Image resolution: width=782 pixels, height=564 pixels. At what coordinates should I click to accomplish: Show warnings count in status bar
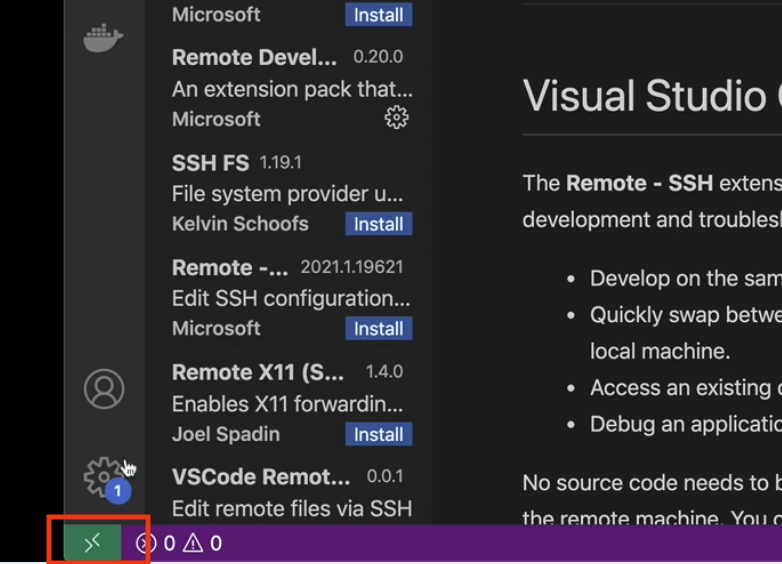(x=202, y=543)
